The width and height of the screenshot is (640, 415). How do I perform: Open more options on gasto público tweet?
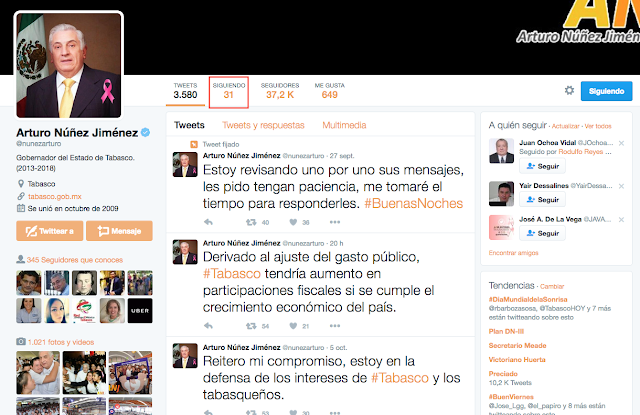coord(335,326)
